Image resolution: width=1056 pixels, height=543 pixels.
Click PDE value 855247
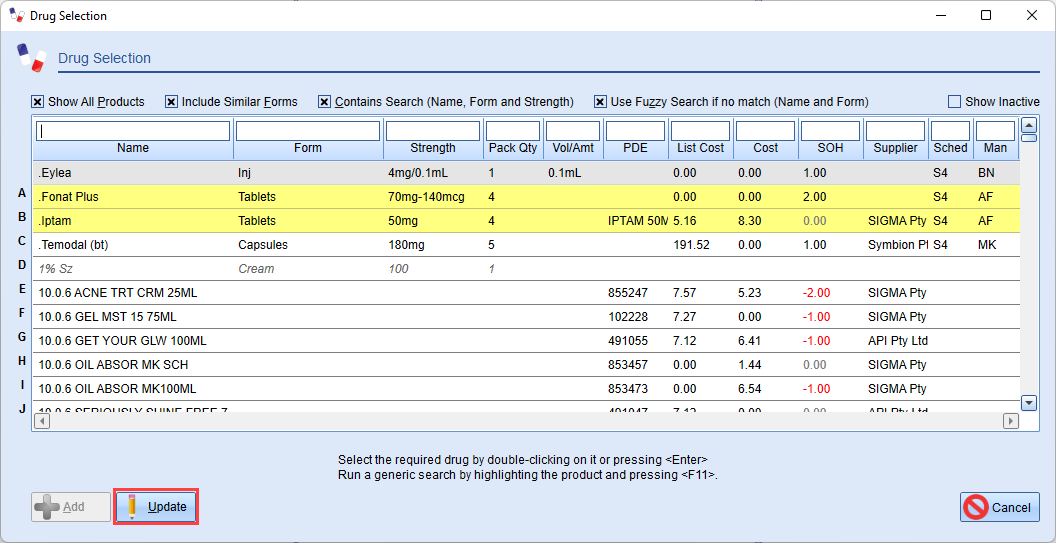tap(627, 293)
